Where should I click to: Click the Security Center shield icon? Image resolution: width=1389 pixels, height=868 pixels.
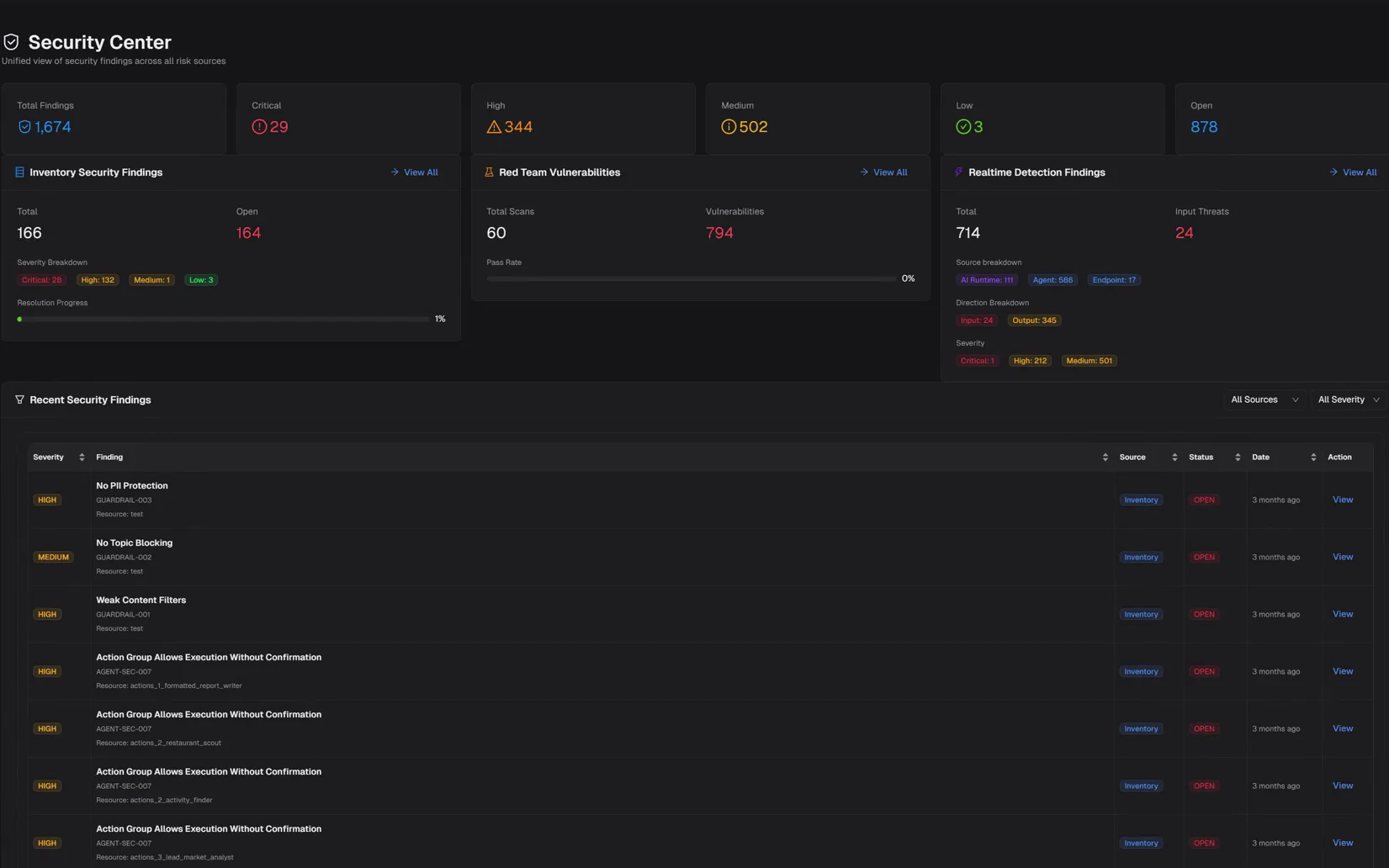pos(11,42)
